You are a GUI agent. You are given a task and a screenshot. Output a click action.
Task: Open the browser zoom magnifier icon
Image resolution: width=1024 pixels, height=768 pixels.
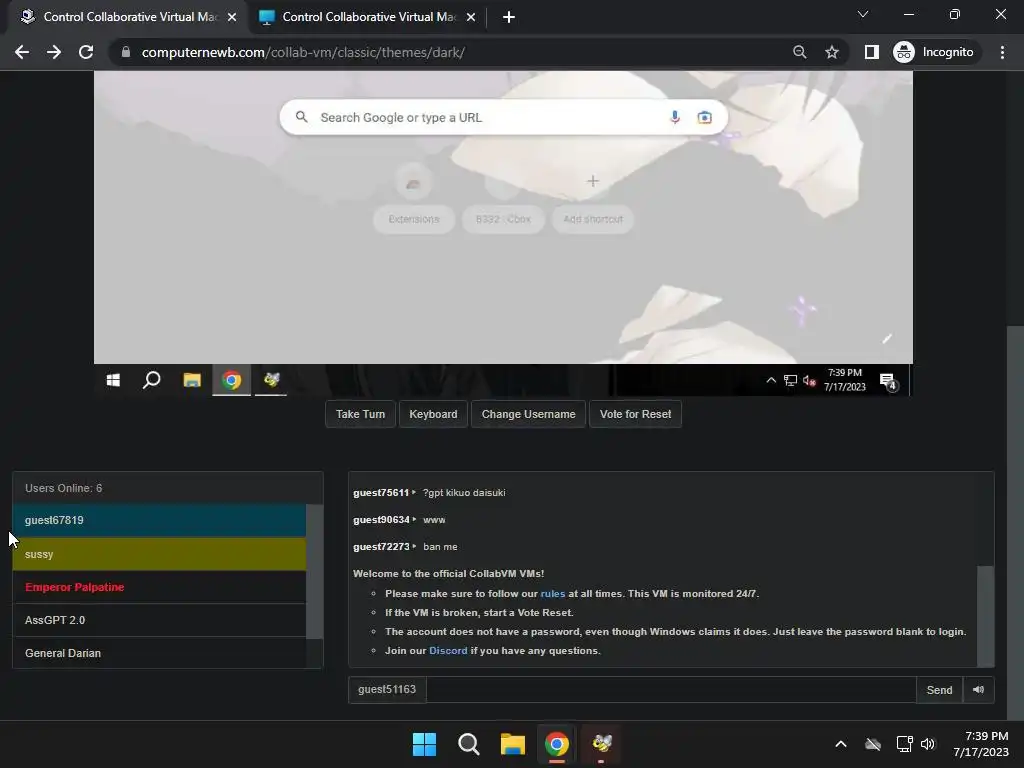(x=799, y=52)
